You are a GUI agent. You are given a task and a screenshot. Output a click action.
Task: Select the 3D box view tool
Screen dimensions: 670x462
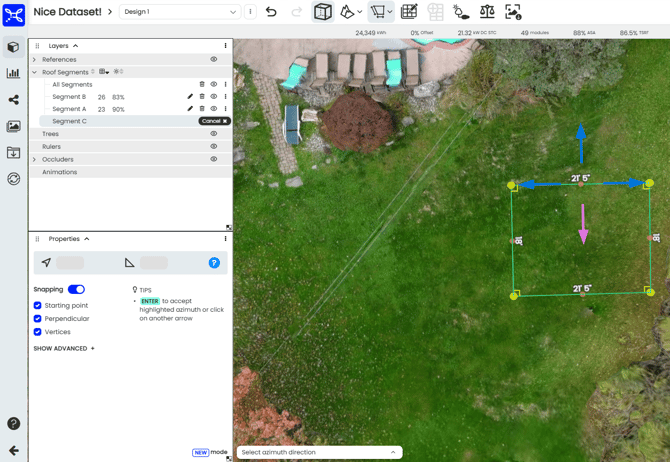point(323,12)
